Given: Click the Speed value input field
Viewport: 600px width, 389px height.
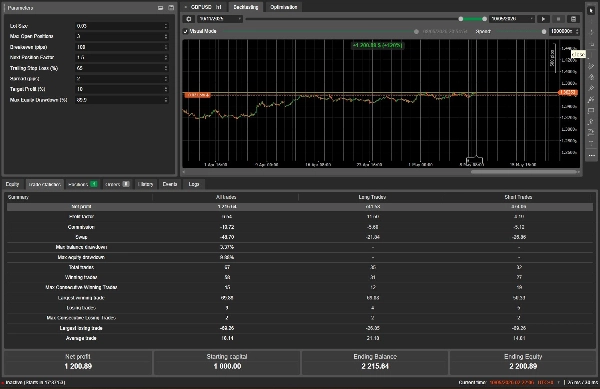Looking at the screenshot, I should (x=562, y=31).
